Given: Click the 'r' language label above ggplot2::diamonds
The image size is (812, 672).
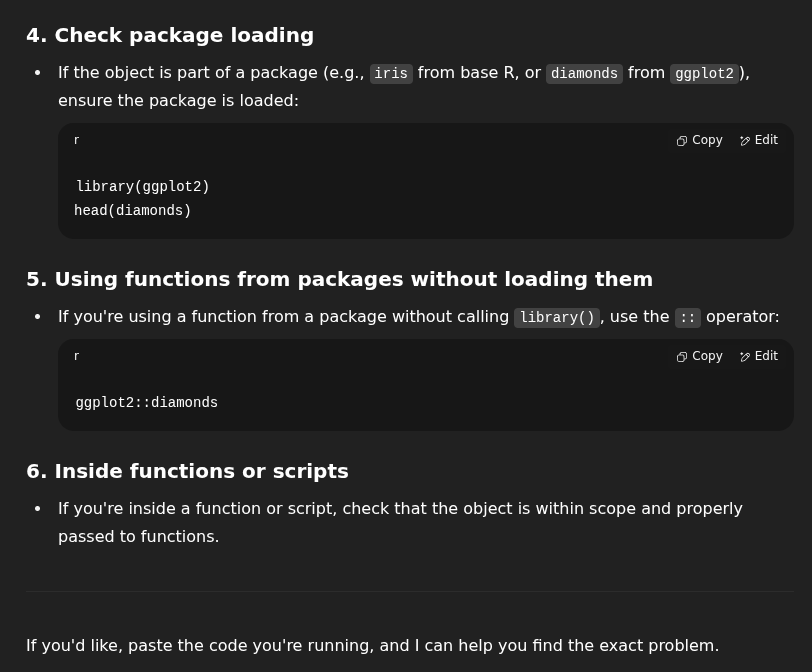Looking at the screenshot, I should click(76, 356).
